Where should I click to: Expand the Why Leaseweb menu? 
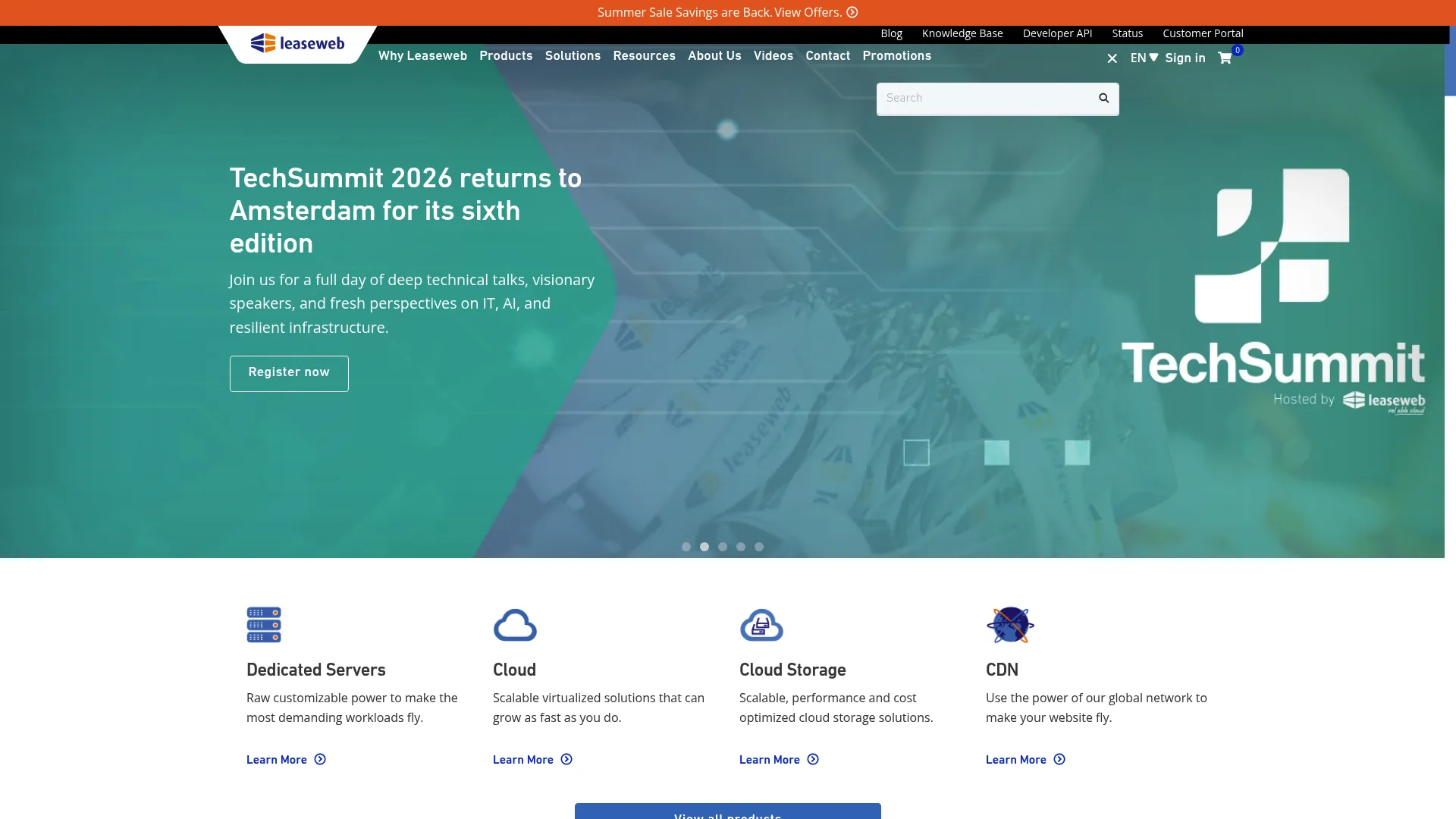point(422,55)
